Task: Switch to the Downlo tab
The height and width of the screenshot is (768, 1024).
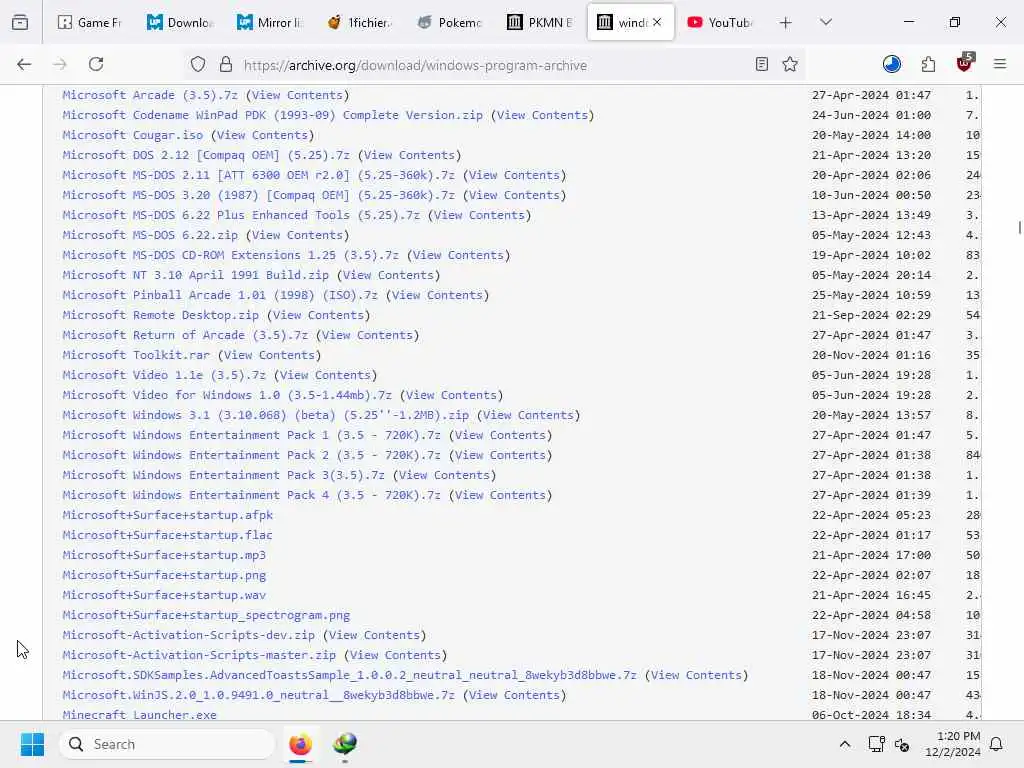Action: point(180,22)
